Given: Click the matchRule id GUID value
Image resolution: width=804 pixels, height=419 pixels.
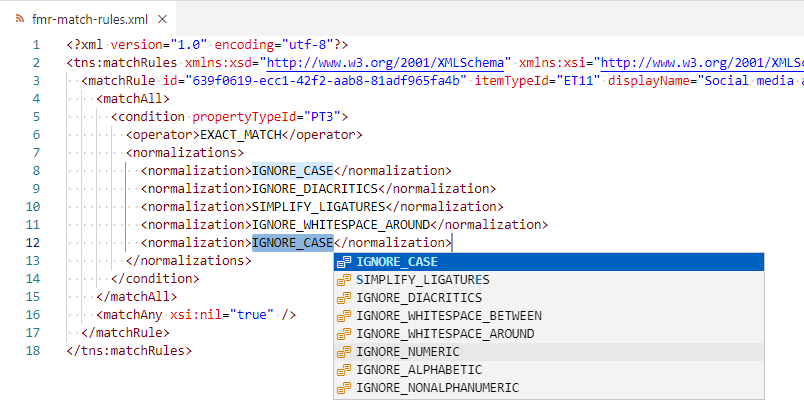Looking at the screenshot, I should (326, 81).
